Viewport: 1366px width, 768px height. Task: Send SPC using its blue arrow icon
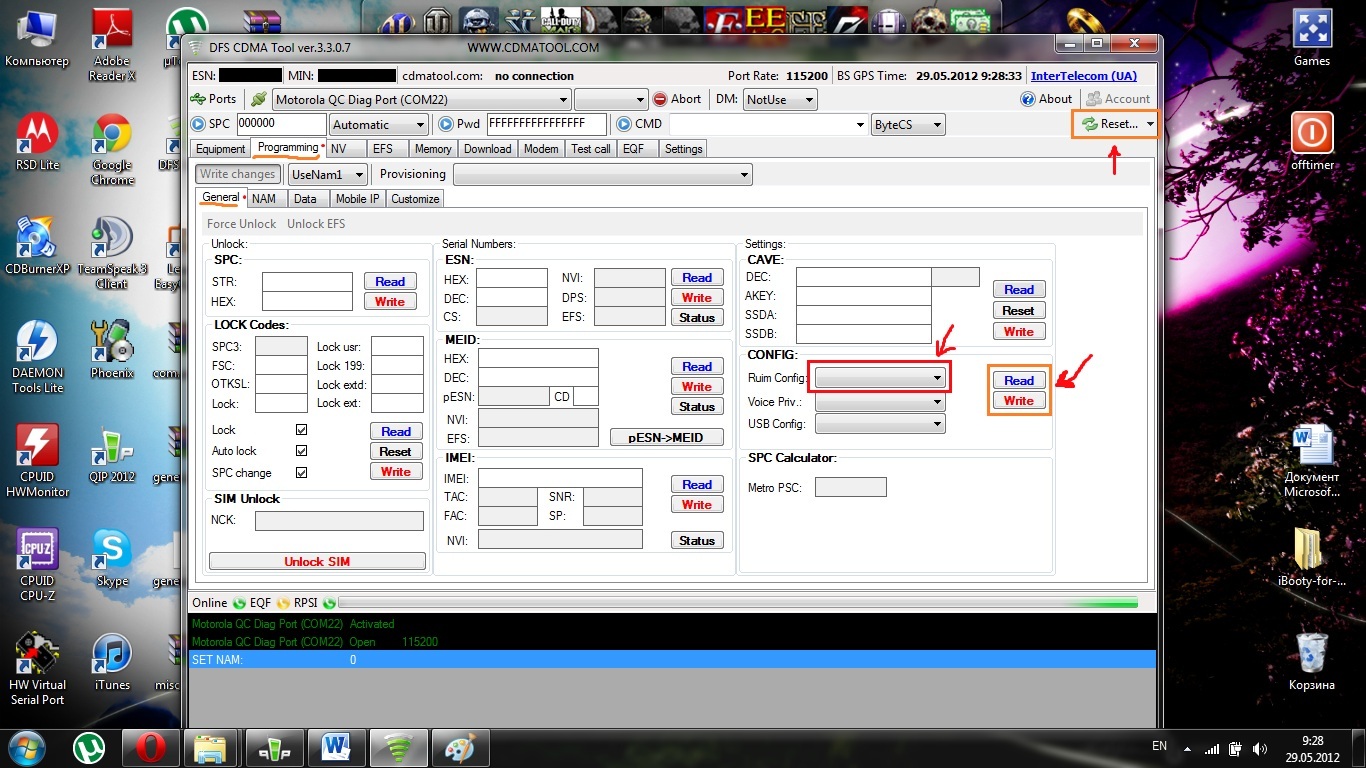(x=197, y=124)
